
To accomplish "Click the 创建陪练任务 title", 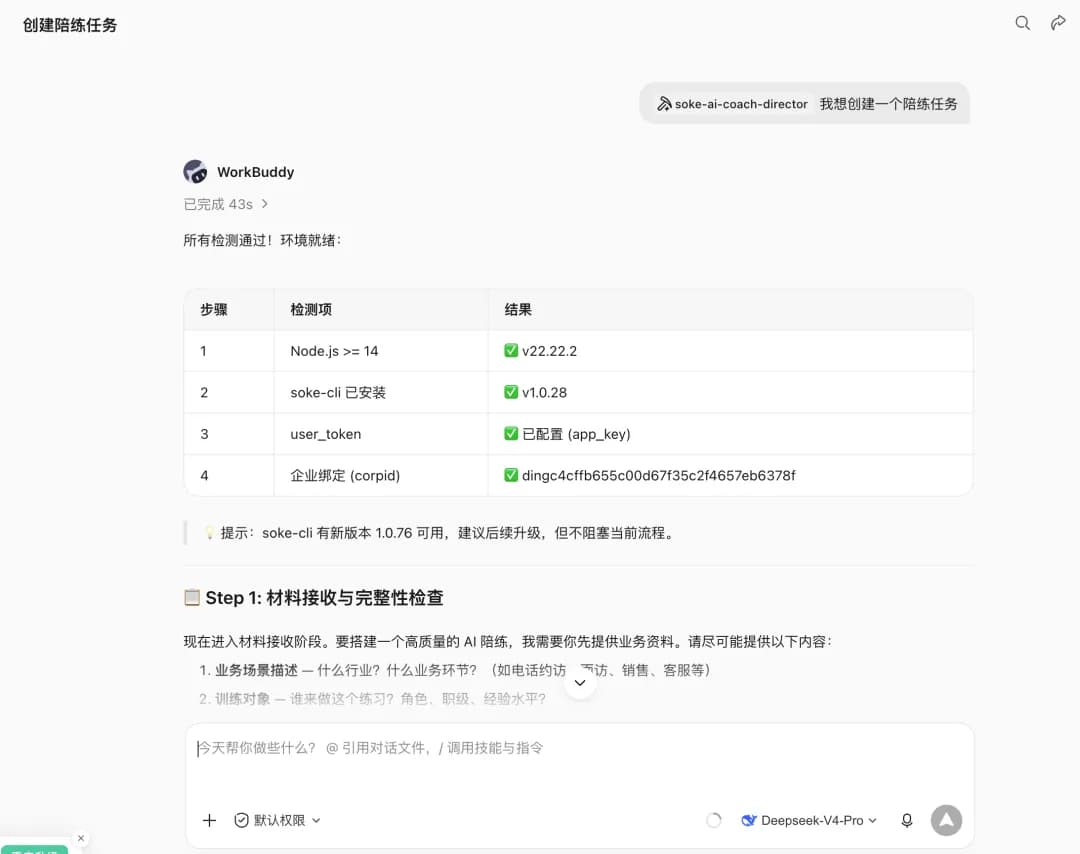I will pos(70,25).
